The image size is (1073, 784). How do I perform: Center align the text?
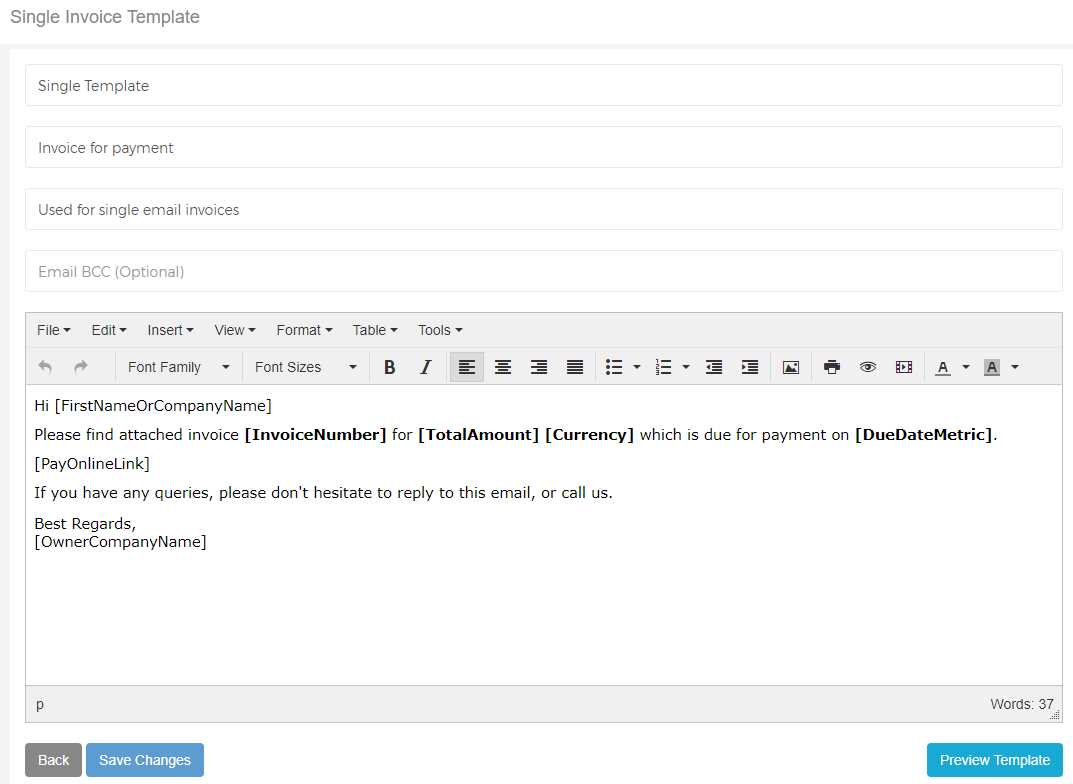click(x=503, y=367)
